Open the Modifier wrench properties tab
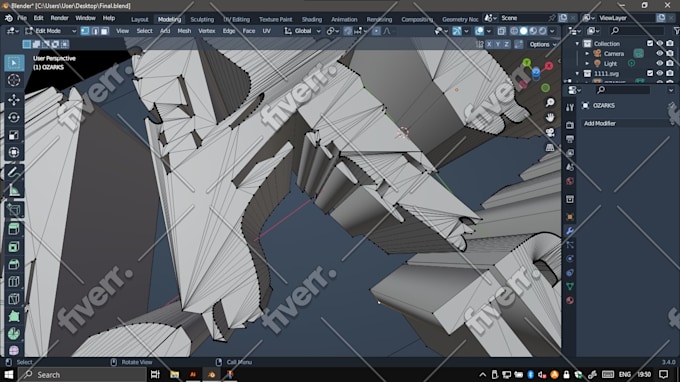This screenshot has width=680, height=382. pyautogui.click(x=570, y=230)
